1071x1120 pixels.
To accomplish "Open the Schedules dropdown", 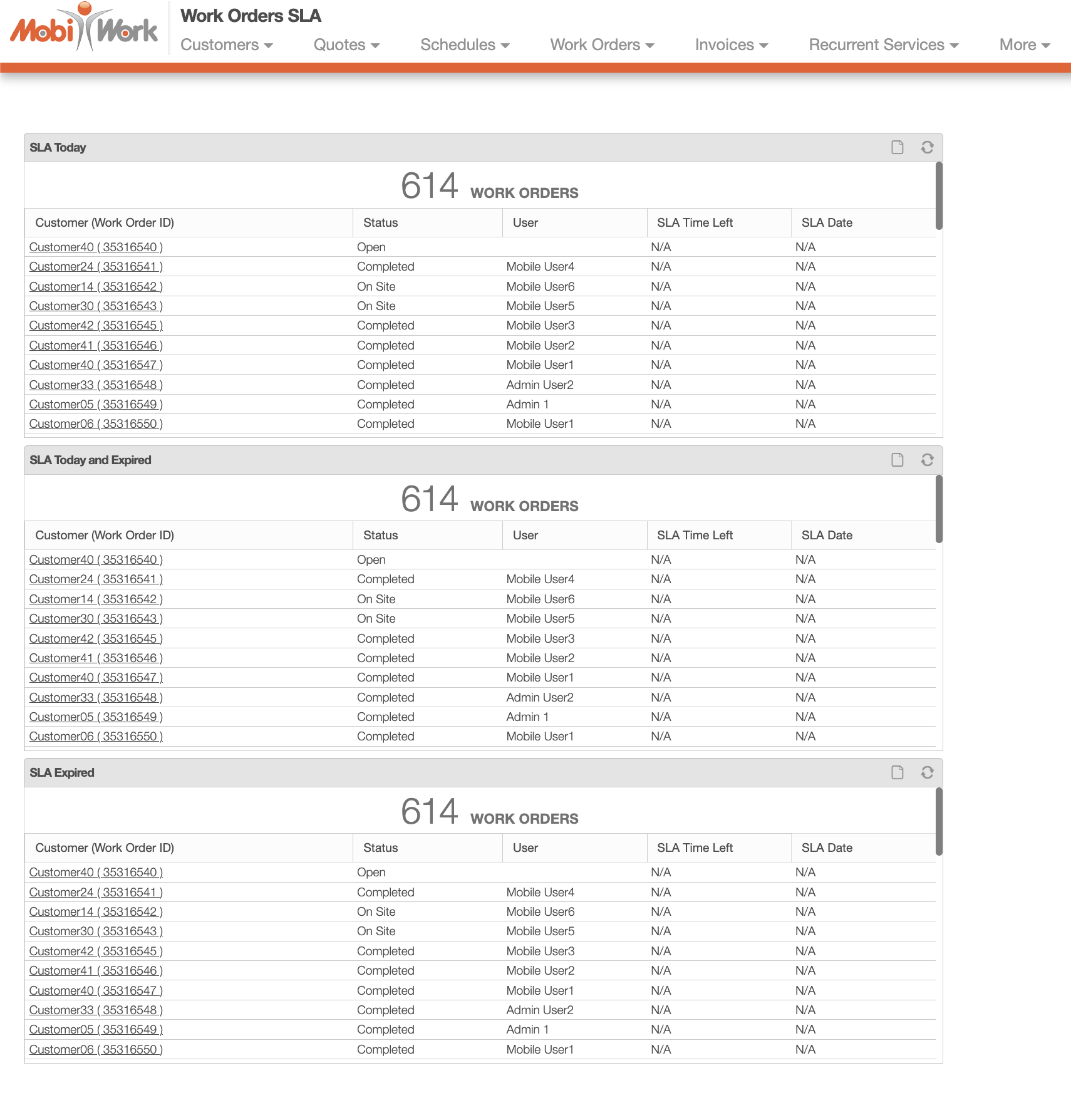I will pos(465,45).
